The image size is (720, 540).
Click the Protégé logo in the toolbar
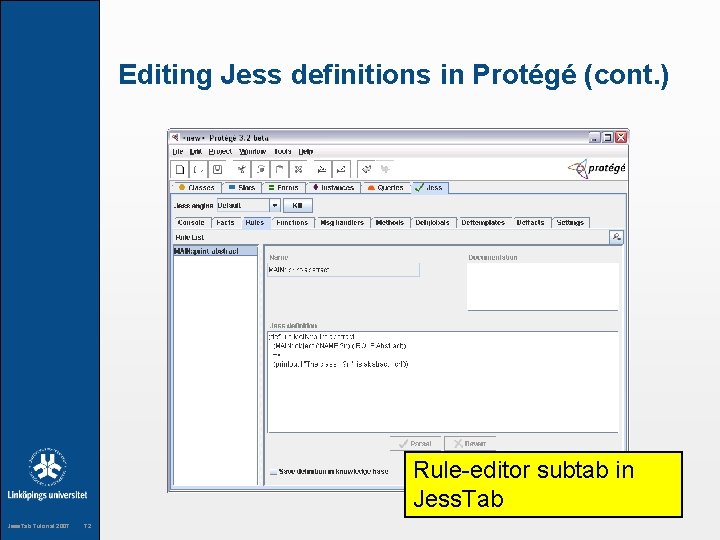(596, 169)
